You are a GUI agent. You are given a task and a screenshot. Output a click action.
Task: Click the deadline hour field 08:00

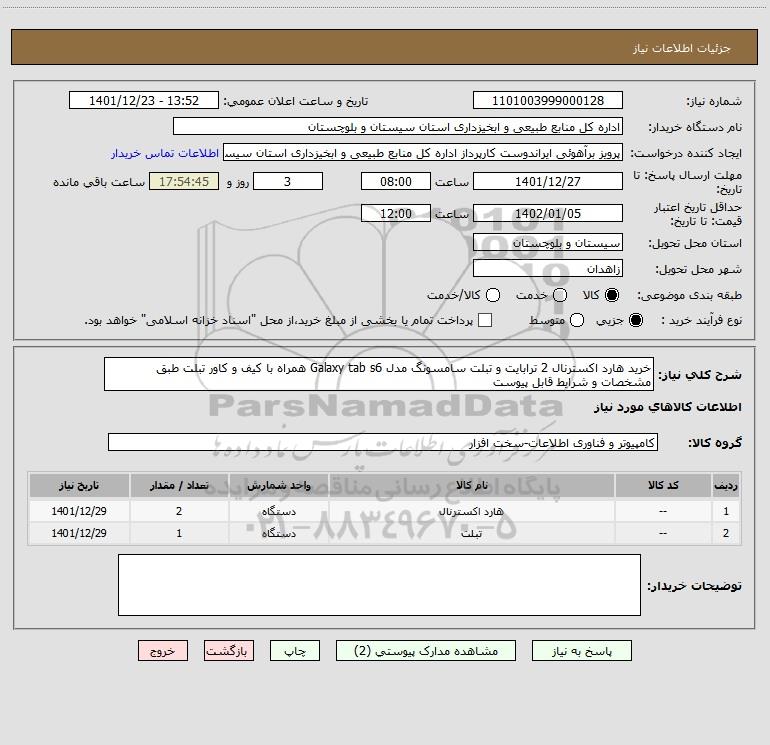[x=396, y=181]
